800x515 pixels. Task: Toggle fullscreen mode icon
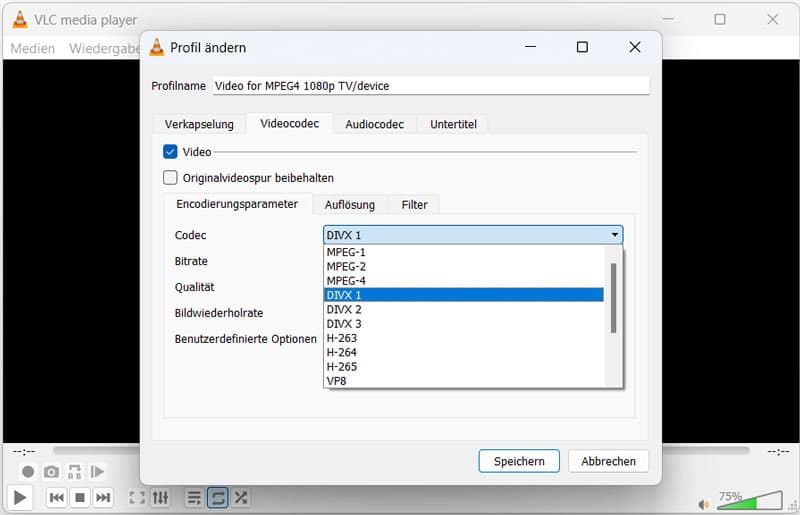[137, 497]
